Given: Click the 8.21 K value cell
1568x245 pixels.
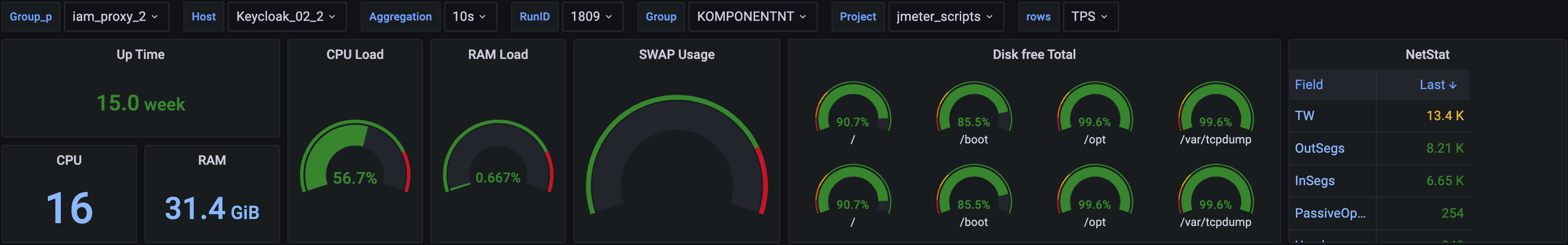Looking at the screenshot, I should click(1423, 148).
